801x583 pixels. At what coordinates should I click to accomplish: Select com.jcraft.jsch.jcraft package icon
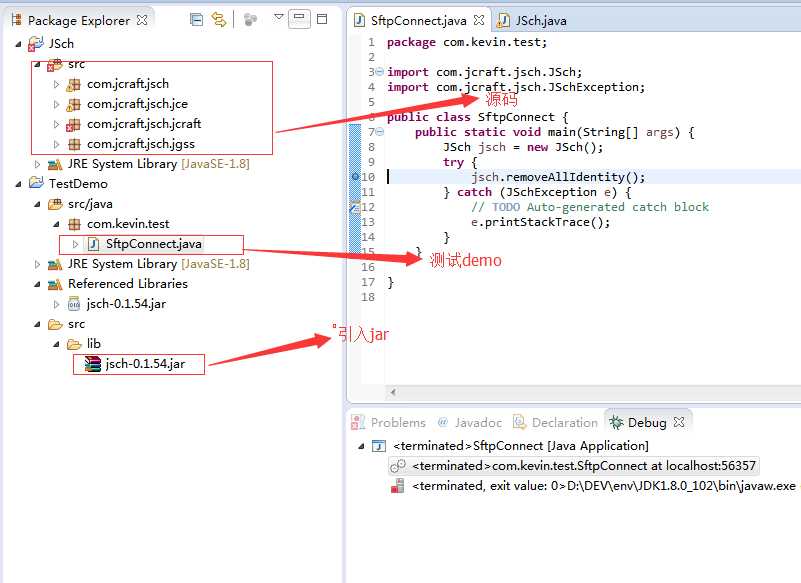click(x=74, y=124)
